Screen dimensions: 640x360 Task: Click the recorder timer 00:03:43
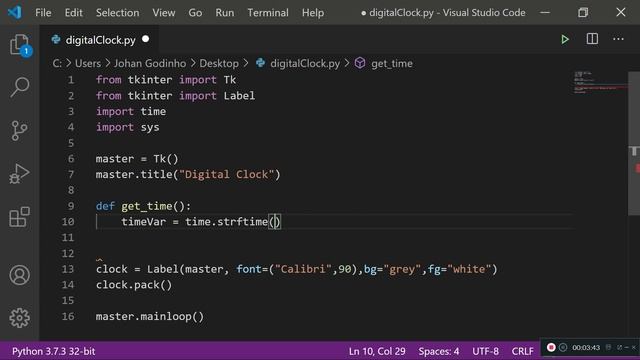pyautogui.click(x=586, y=347)
